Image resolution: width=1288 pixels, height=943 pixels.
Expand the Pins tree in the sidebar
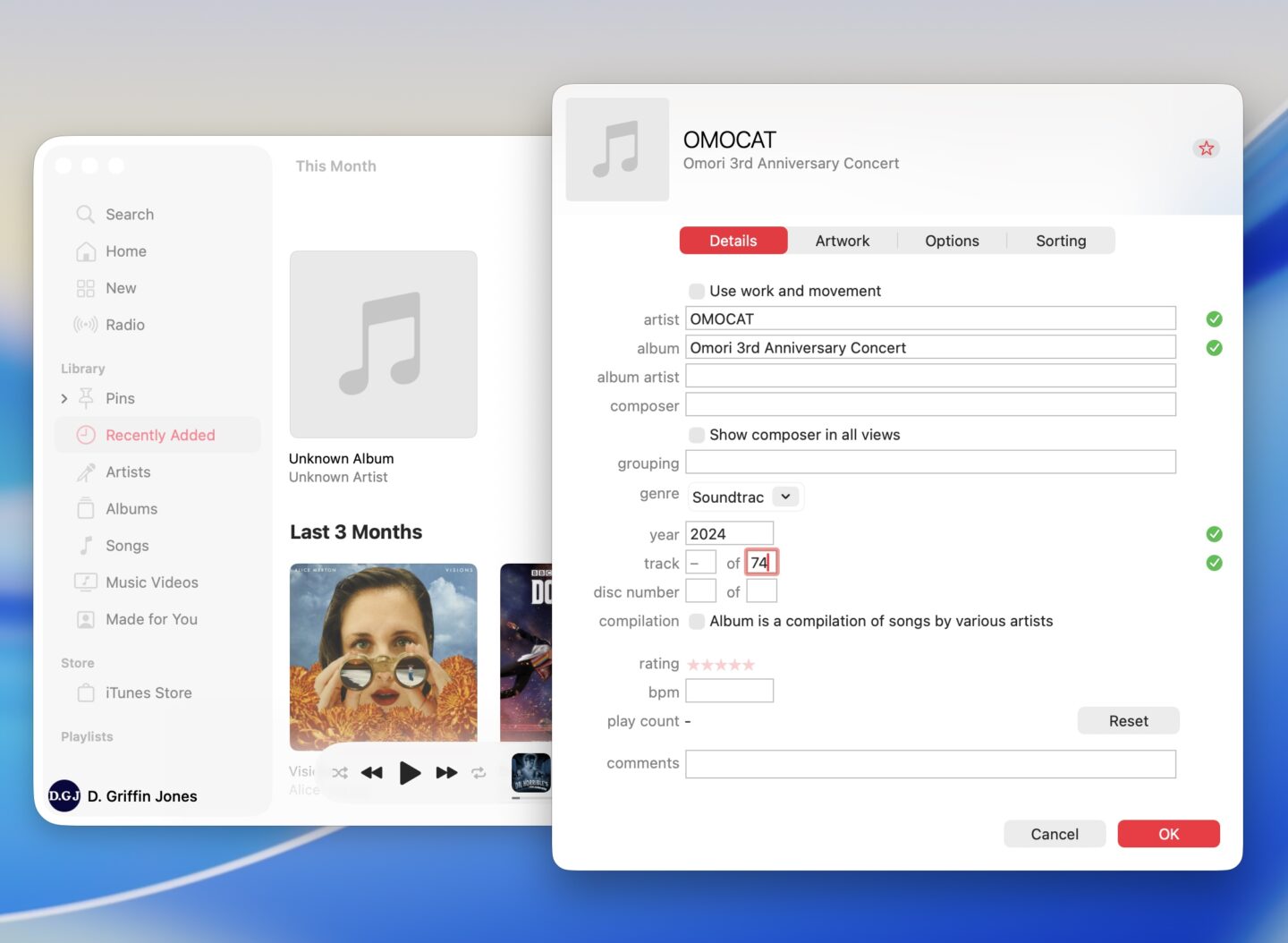point(64,398)
